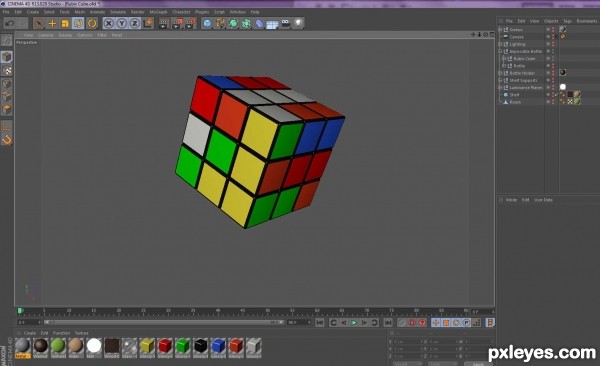Select the Camera object in Object Manager
The height and width of the screenshot is (366, 600).
516,37
